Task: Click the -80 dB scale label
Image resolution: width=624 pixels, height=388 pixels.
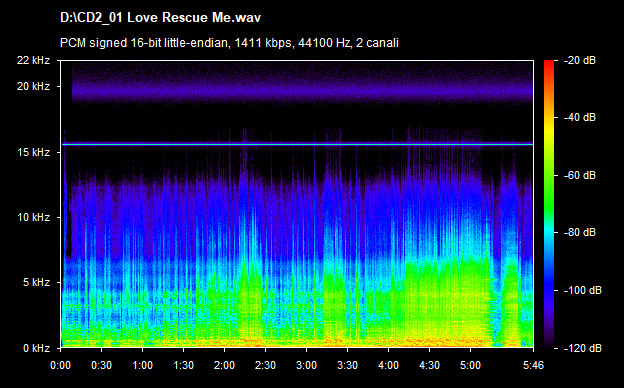Action: [x=580, y=232]
